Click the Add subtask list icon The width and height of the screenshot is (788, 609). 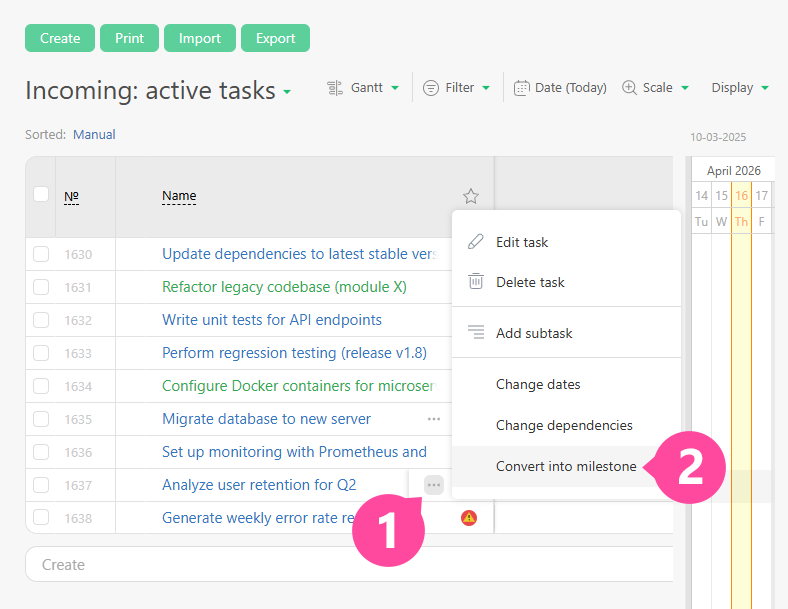pyautogui.click(x=476, y=333)
